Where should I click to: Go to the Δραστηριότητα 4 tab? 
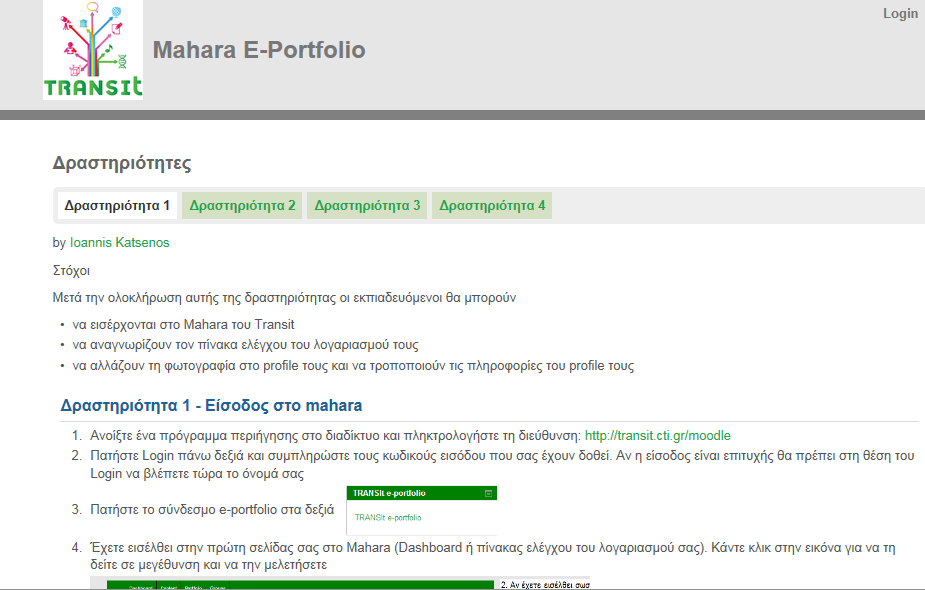pos(492,205)
